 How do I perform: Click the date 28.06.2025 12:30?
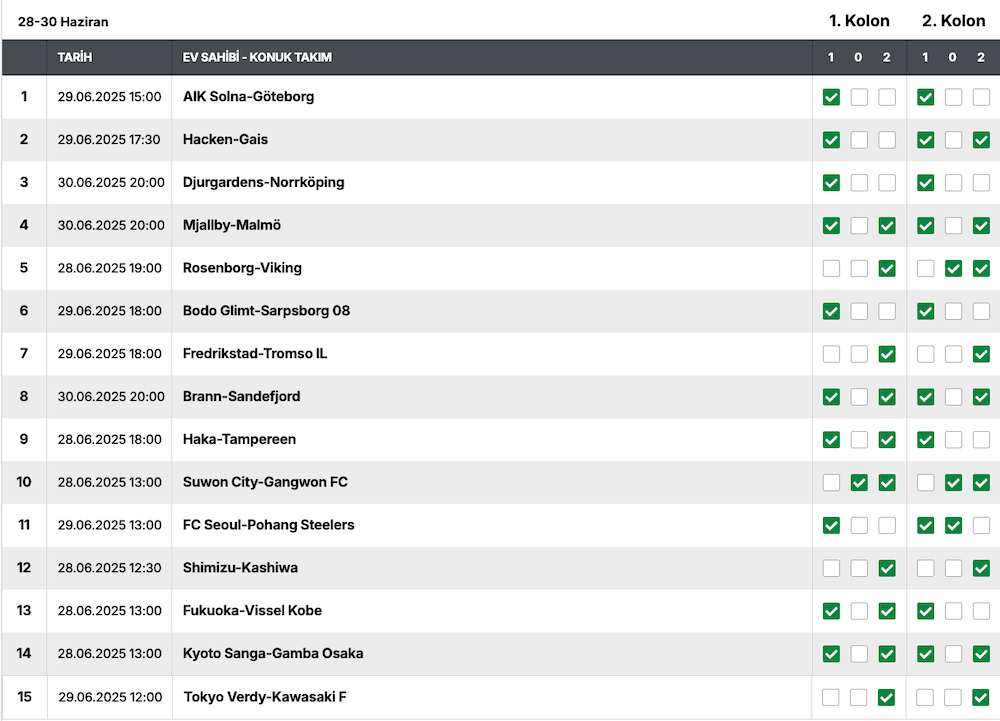point(110,568)
